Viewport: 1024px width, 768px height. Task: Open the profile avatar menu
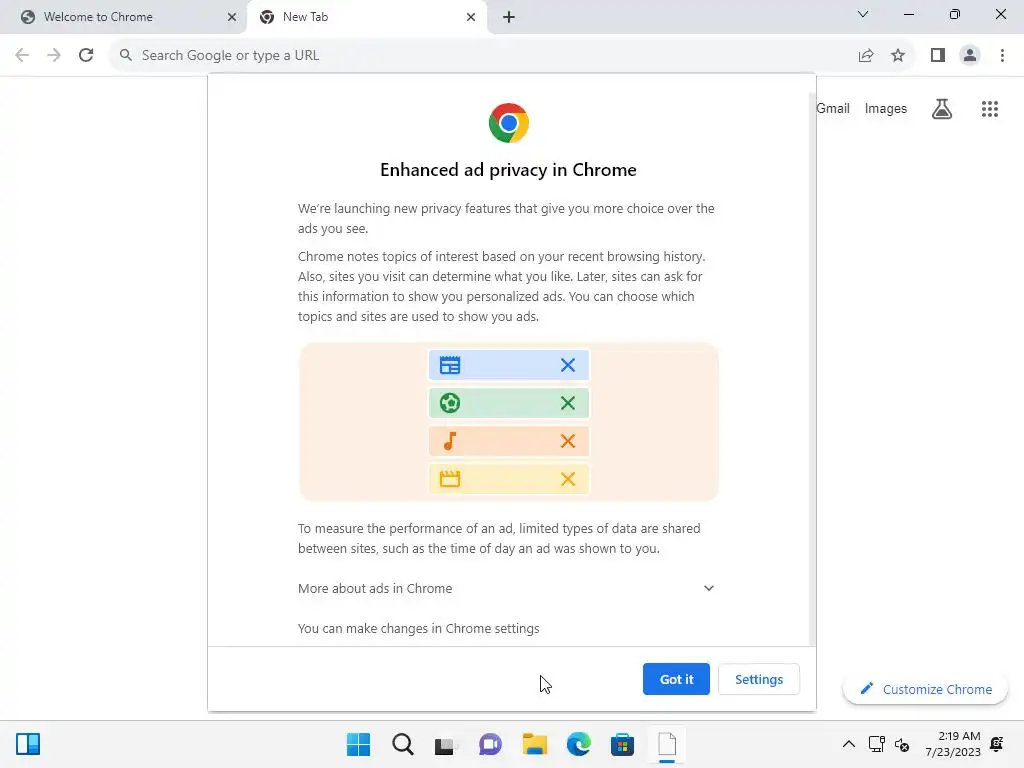click(x=970, y=56)
